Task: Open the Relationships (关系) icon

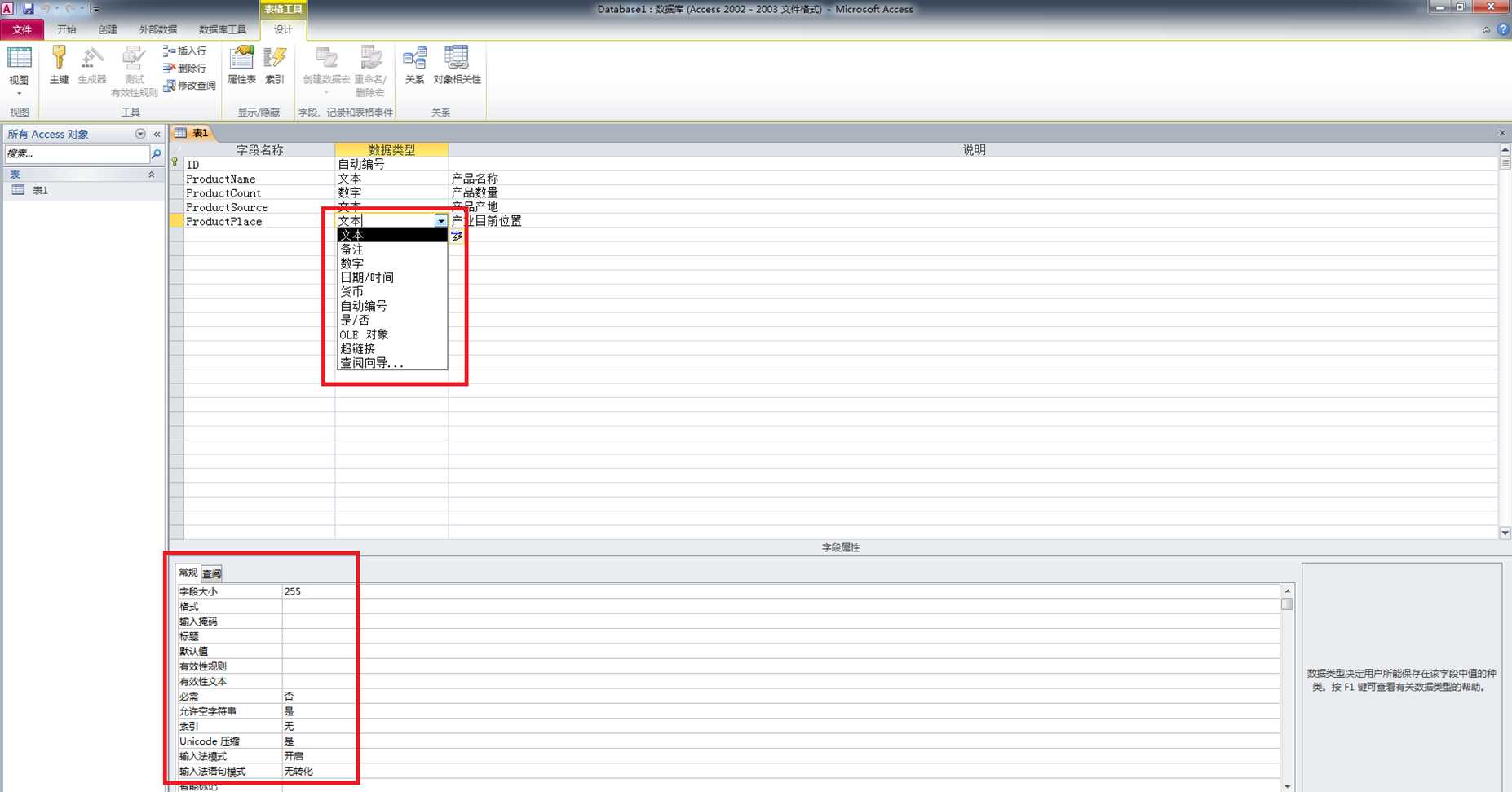Action: click(x=414, y=65)
